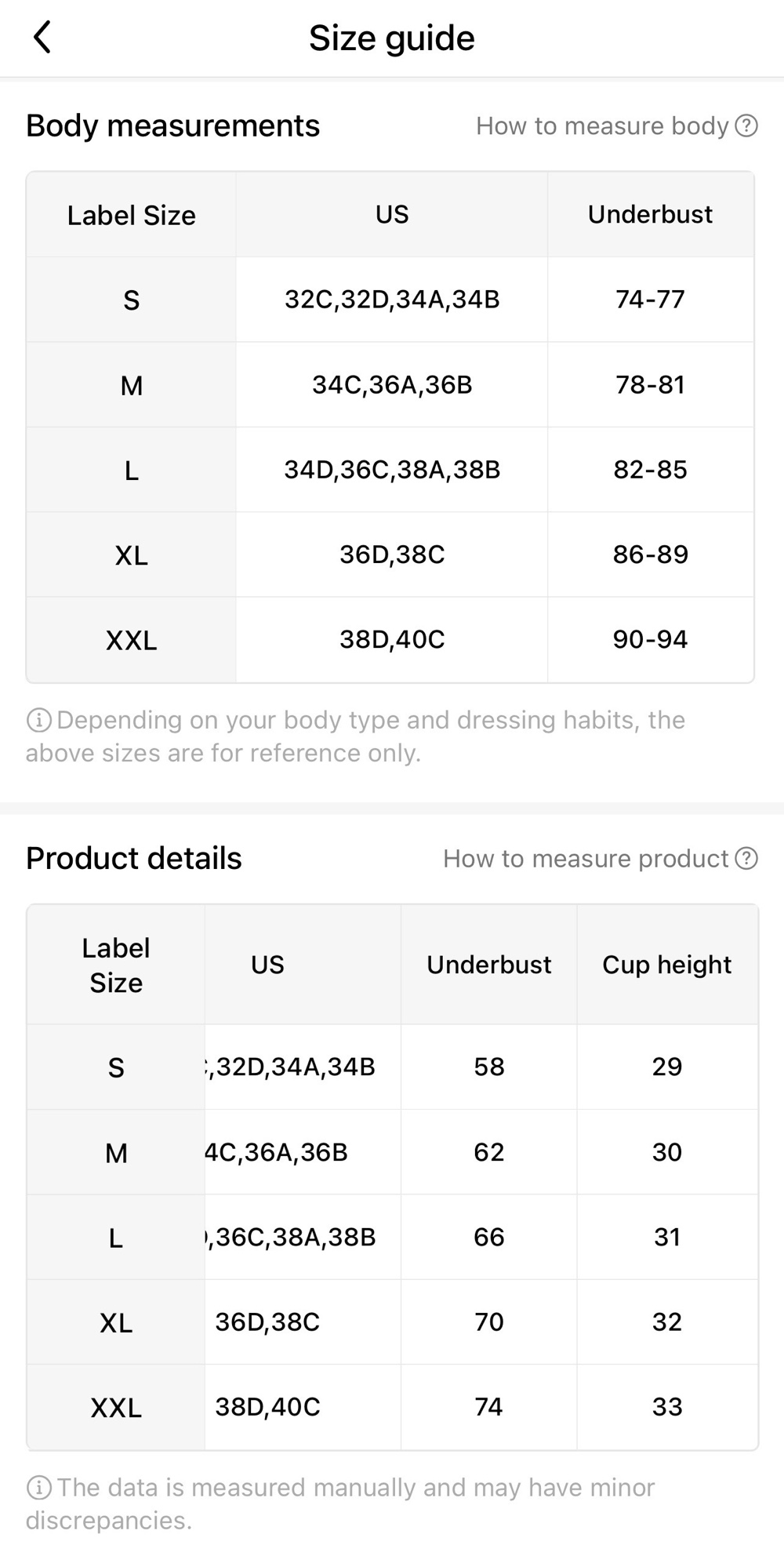784x1545 pixels.
Task: Go back using the back arrow
Action: [x=42, y=38]
